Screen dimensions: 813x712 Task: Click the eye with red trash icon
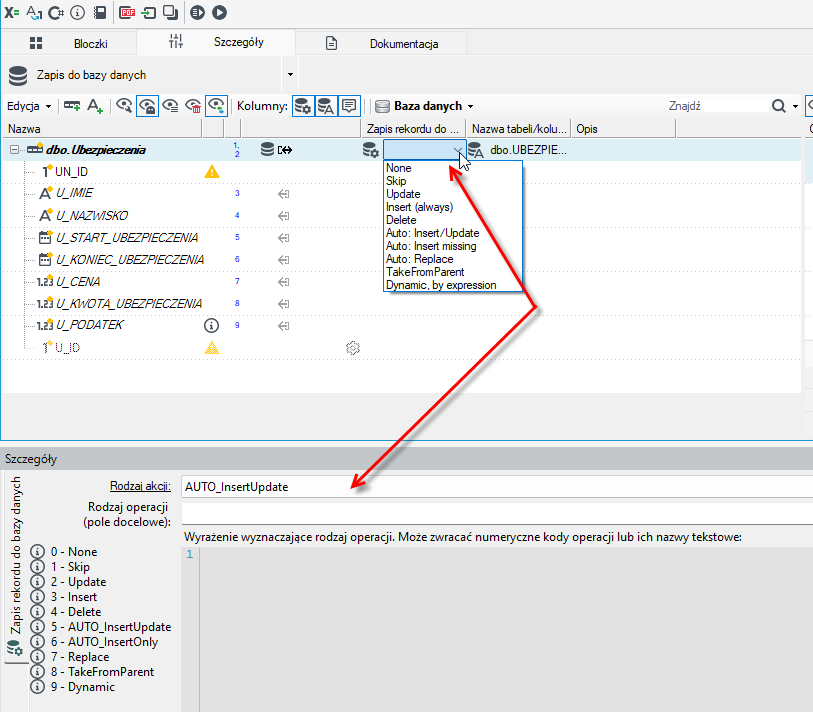193,106
